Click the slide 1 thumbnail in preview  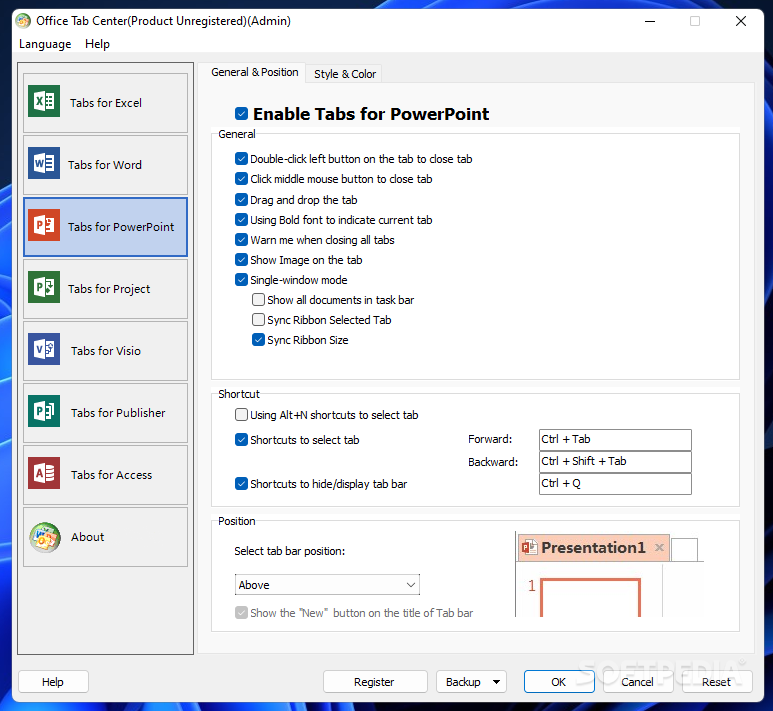(x=590, y=598)
